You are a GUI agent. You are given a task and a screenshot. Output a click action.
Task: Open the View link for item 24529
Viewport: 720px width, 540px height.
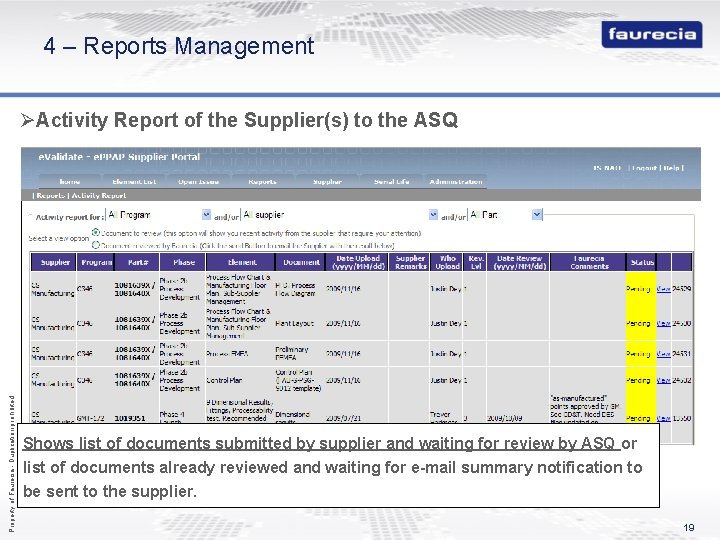[664, 289]
